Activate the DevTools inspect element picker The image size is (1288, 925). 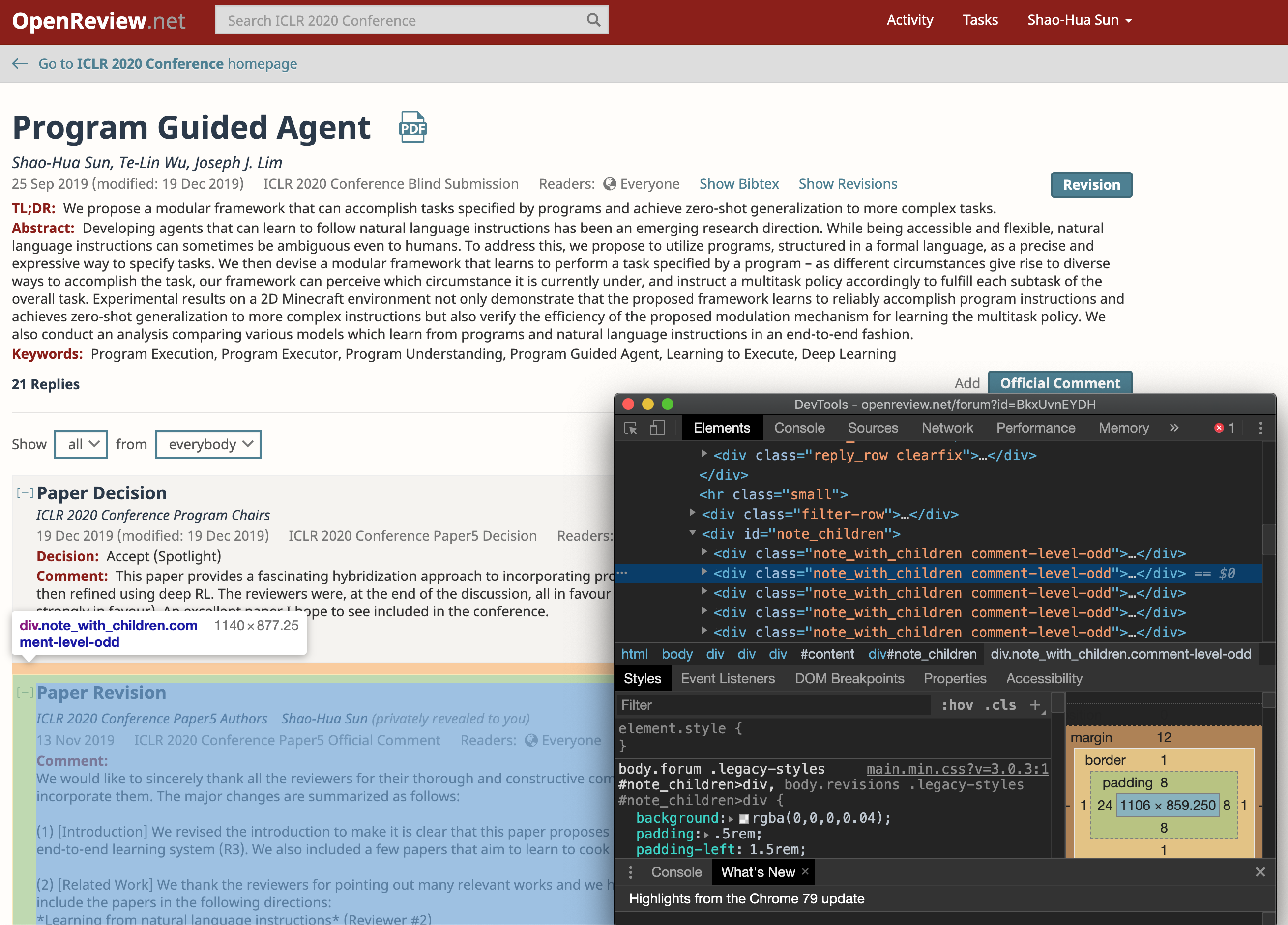tap(630, 428)
